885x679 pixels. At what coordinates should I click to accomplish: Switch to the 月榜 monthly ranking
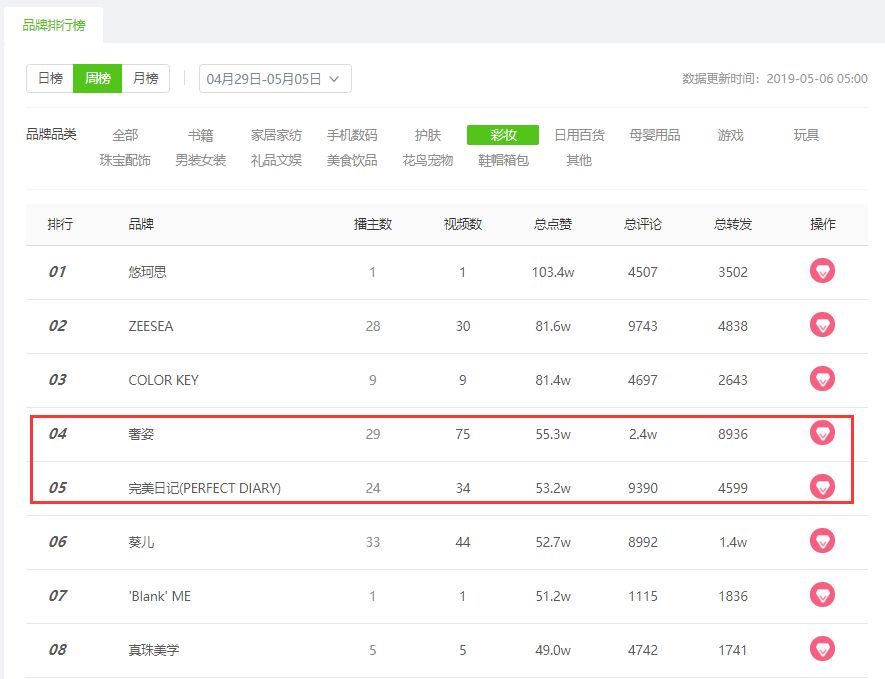pos(146,78)
